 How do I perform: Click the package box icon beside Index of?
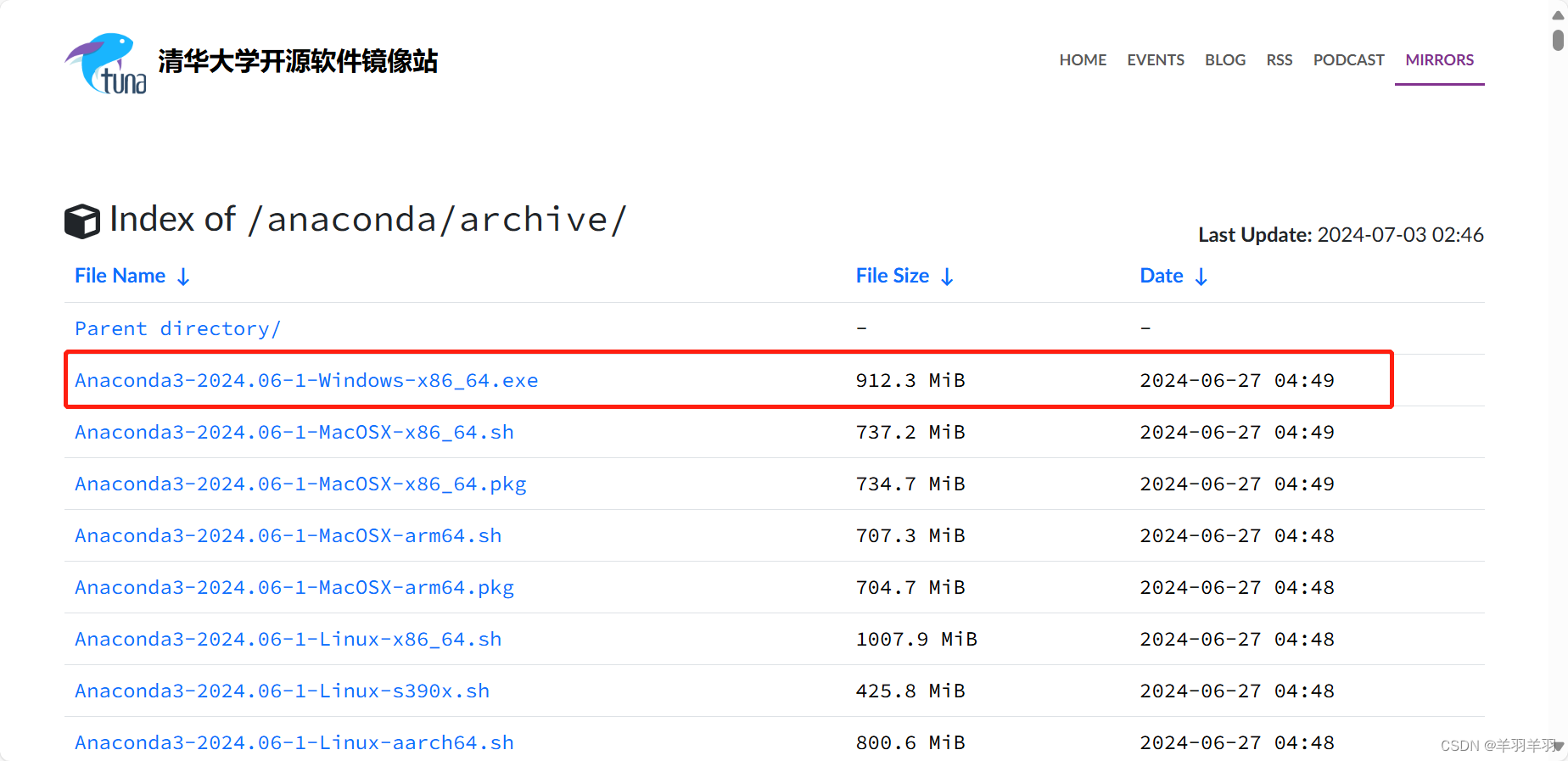82,221
